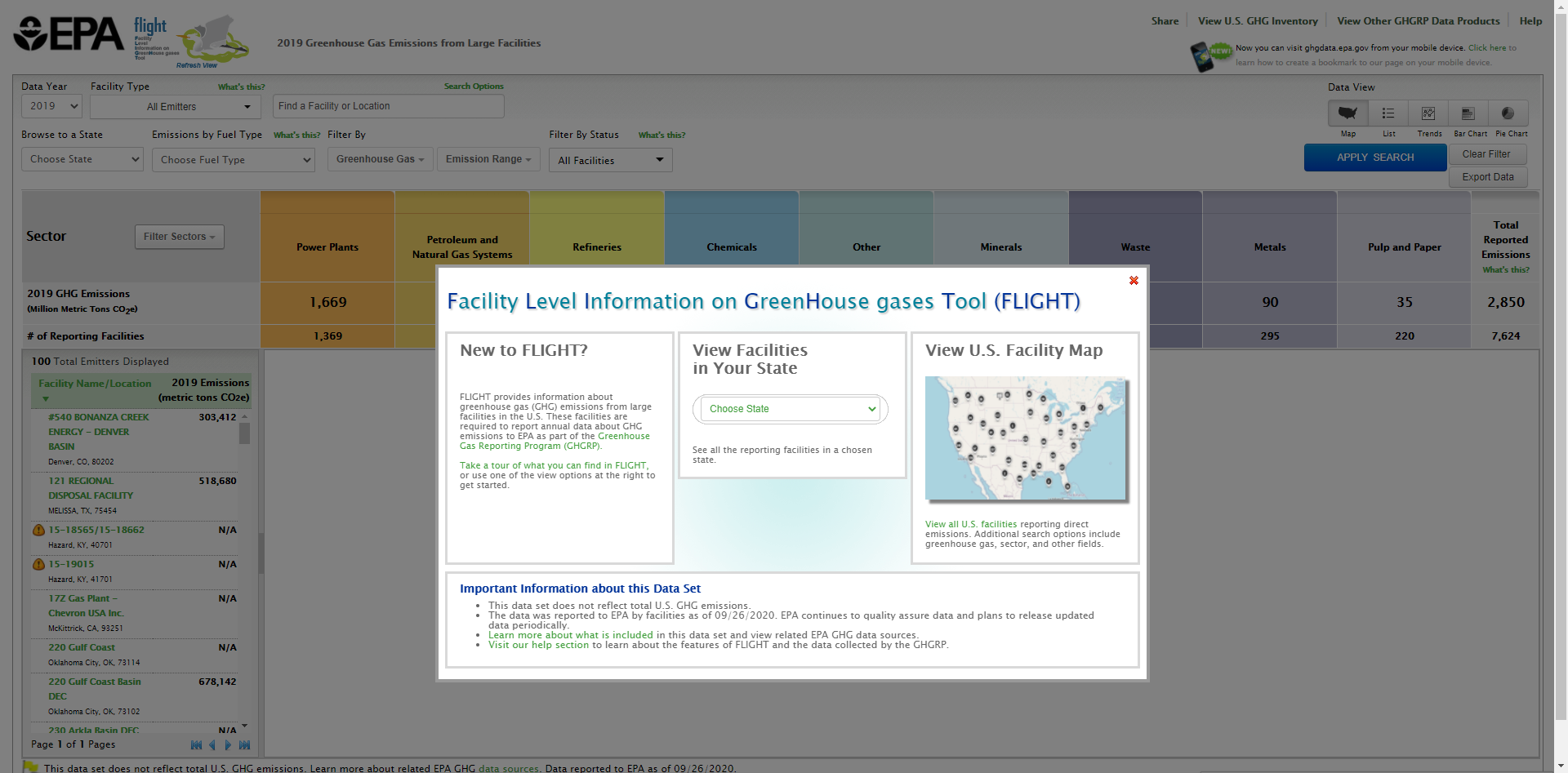Go to next page of emitters list
Viewport: 1568px width, 773px height.
point(228,745)
